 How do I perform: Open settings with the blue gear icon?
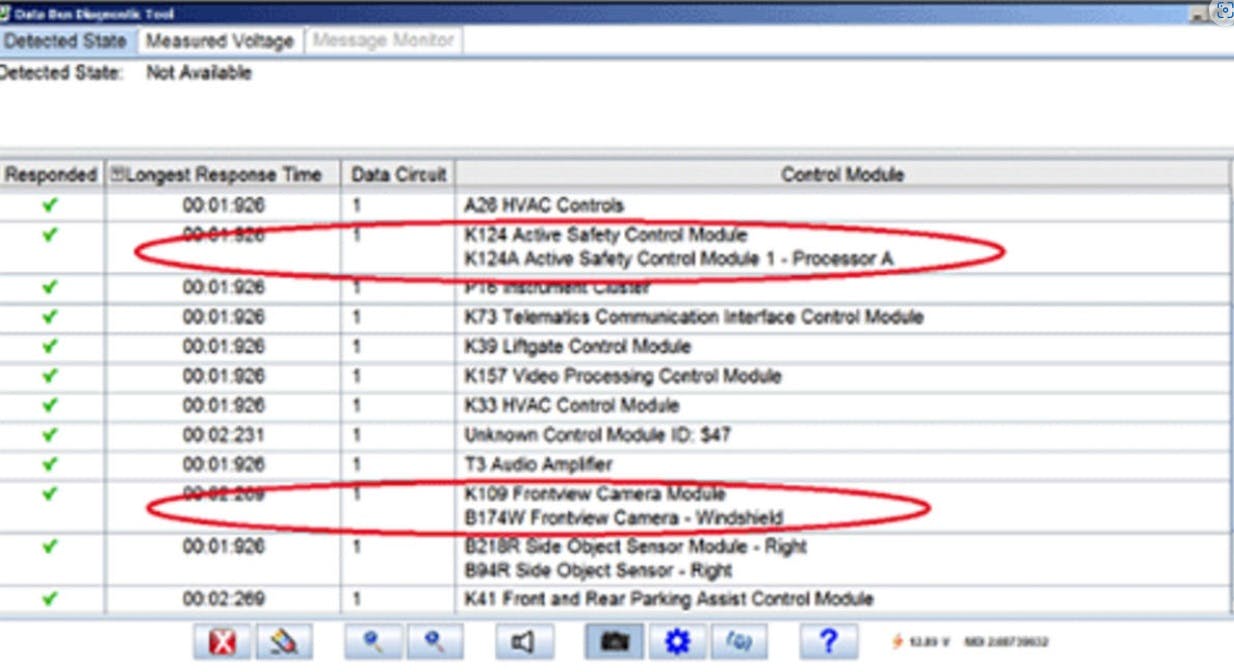pyautogui.click(x=677, y=642)
